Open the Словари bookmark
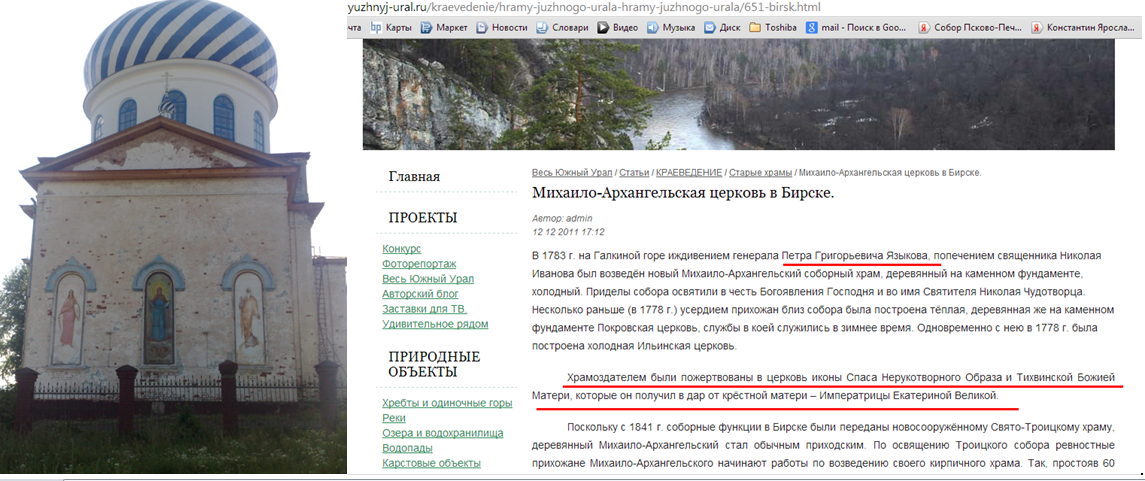Image resolution: width=1145 pixels, height=481 pixels. click(x=562, y=28)
